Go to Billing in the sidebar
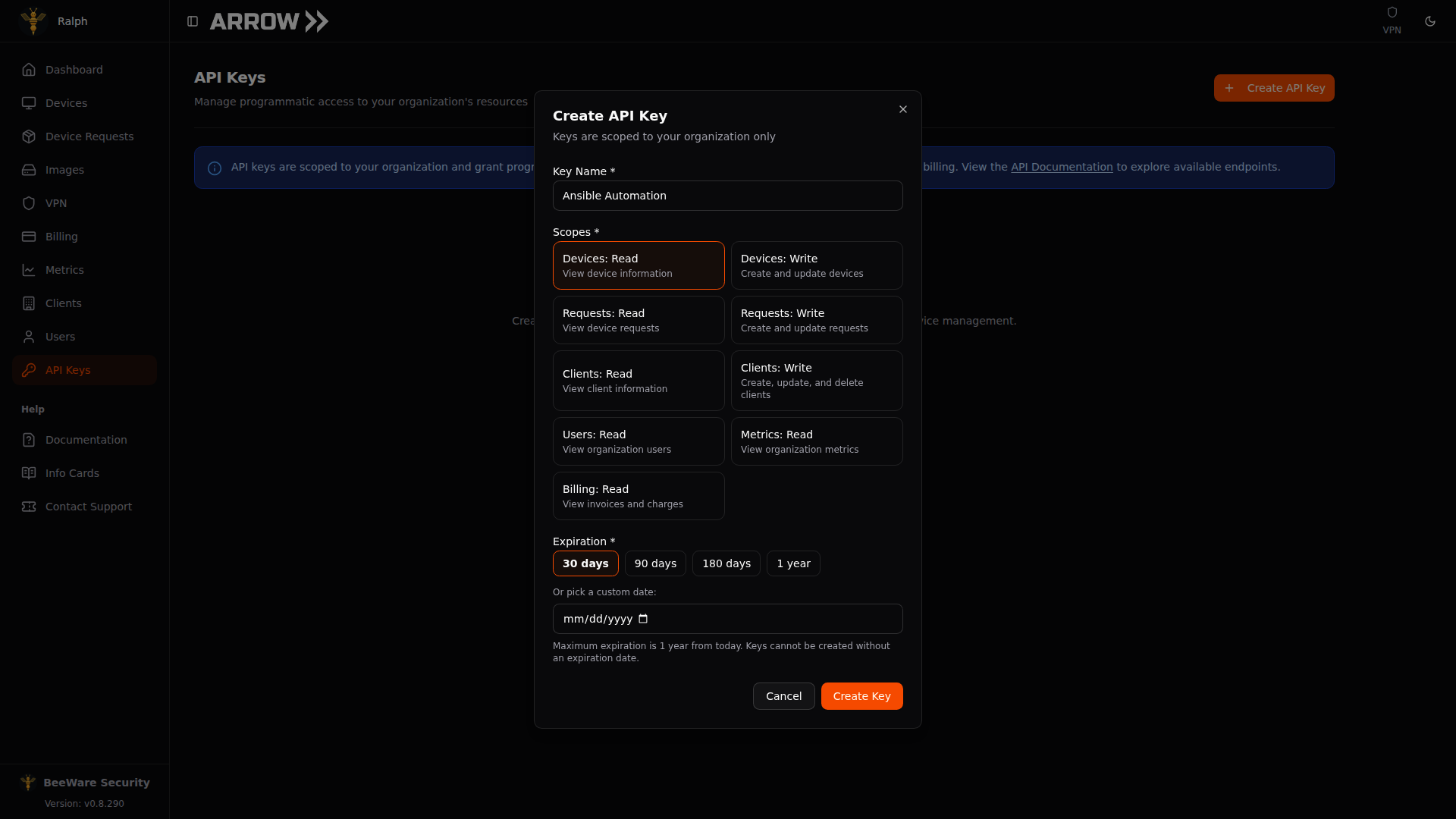 (84, 237)
